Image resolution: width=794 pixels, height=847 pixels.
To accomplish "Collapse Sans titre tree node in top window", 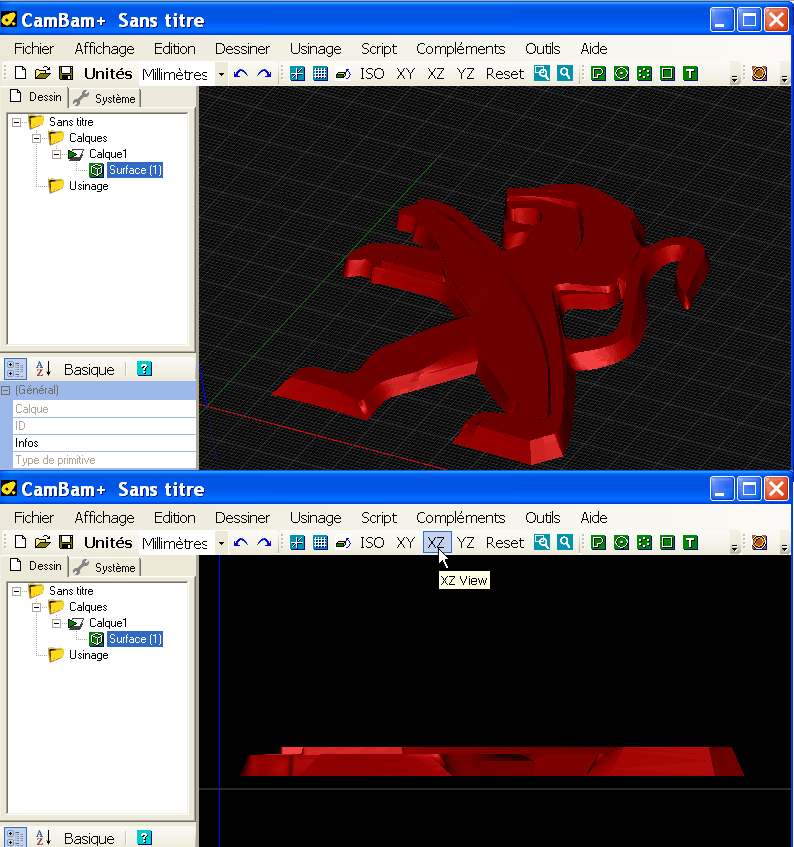I will click(x=17, y=122).
